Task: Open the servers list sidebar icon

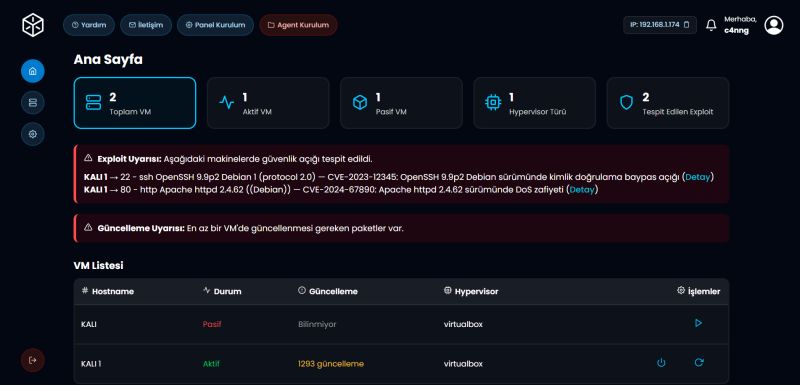Action: tap(33, 102)
